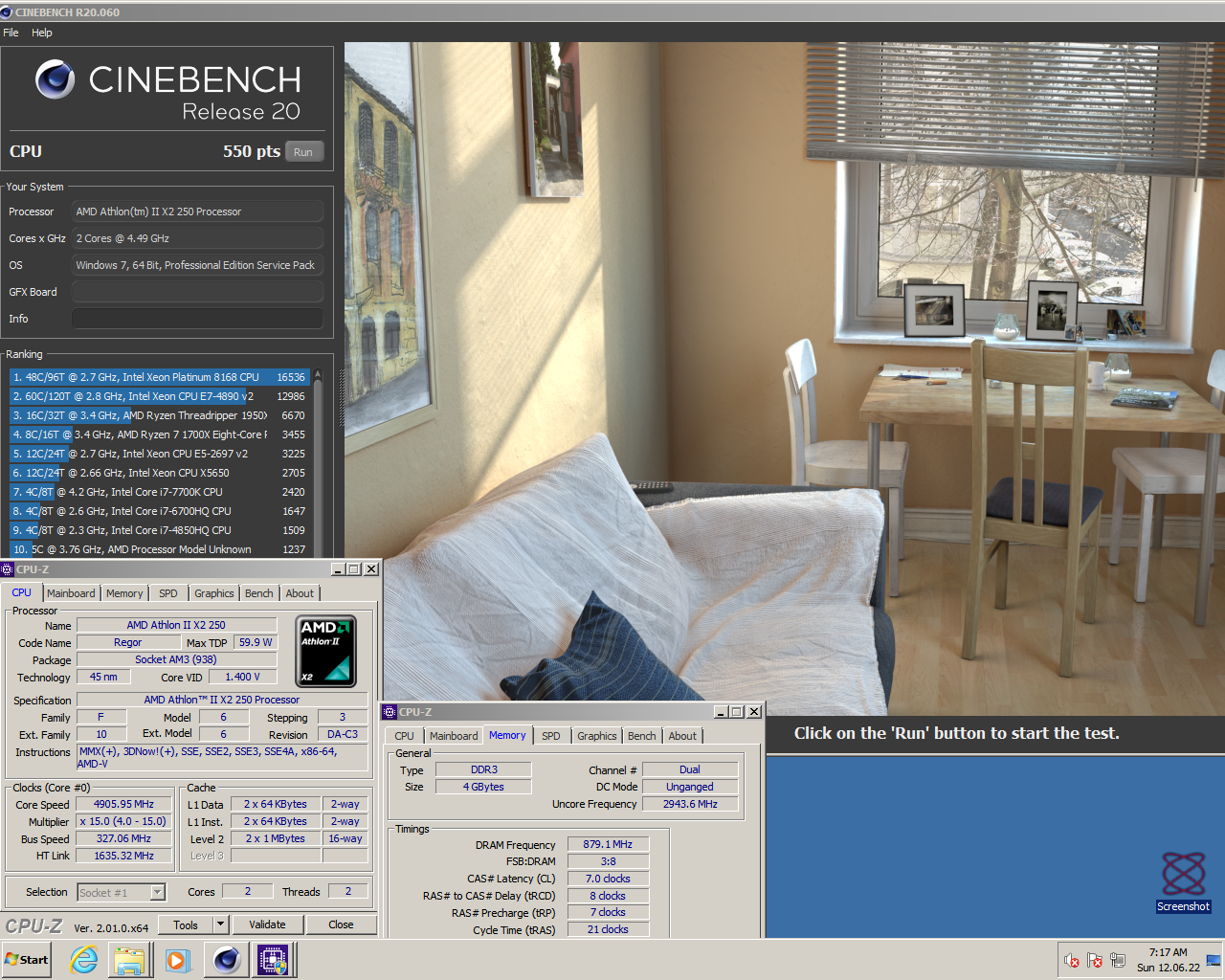Viewport: 1225px width, 980px height.
Task: Open the Tools dropdown arrow in CPU-Z
Action: click(221, 924)
